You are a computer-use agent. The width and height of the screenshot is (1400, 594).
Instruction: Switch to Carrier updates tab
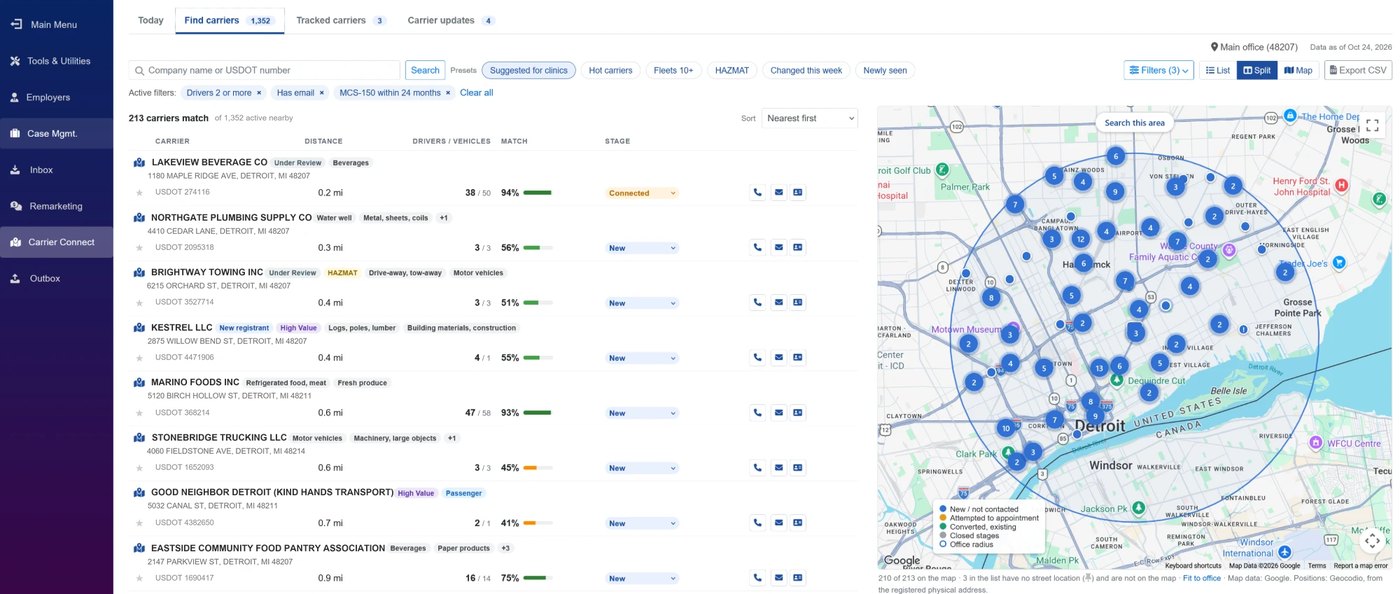click(x=450, y=20)
